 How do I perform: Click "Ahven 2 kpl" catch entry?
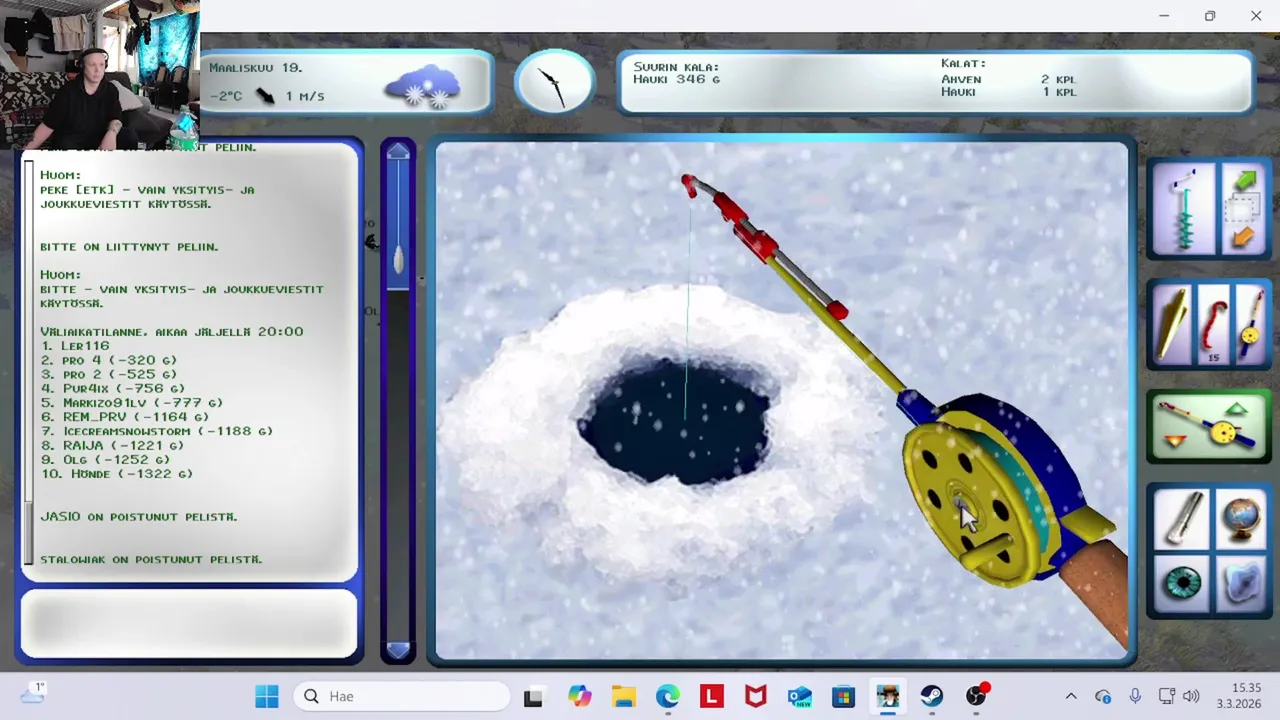1008,79
